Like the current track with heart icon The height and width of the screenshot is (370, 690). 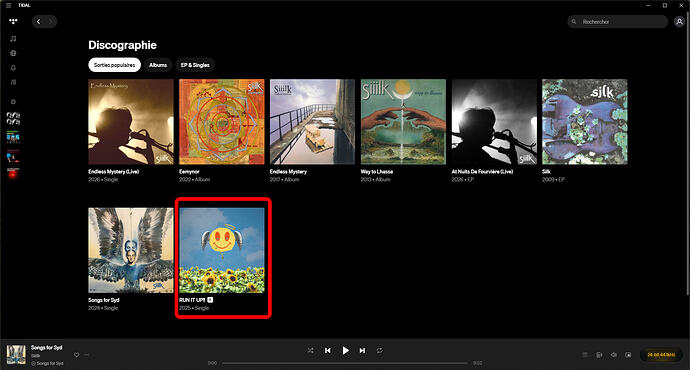(77, 355)
